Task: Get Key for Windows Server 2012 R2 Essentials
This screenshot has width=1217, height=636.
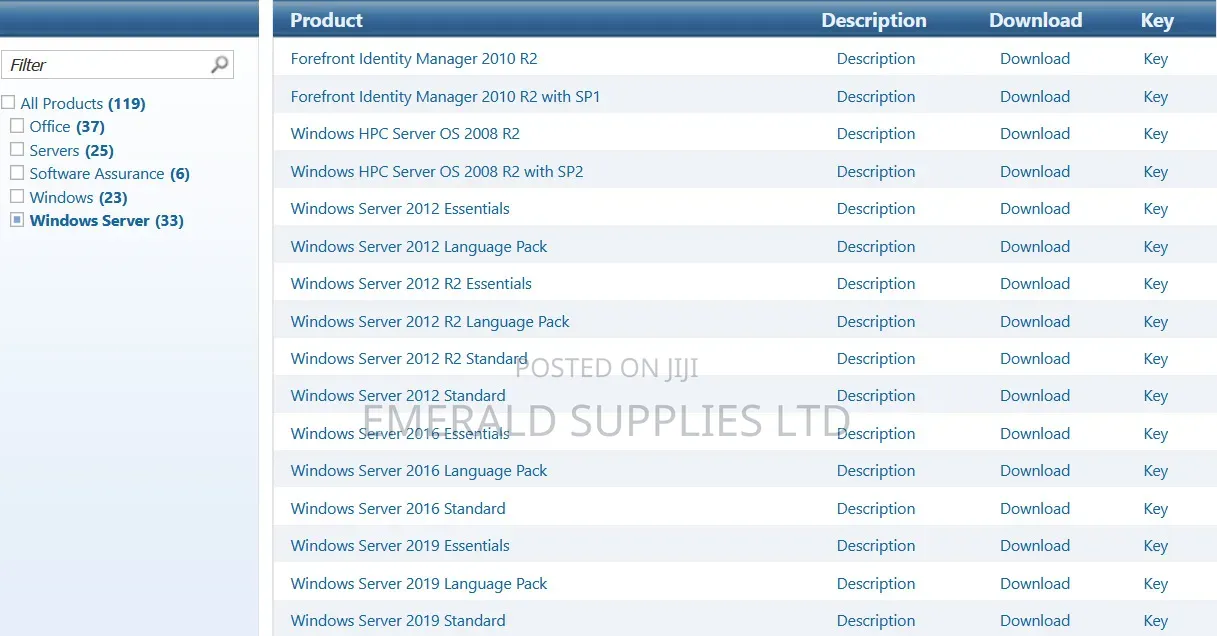Action: [x=1156, y=284]
